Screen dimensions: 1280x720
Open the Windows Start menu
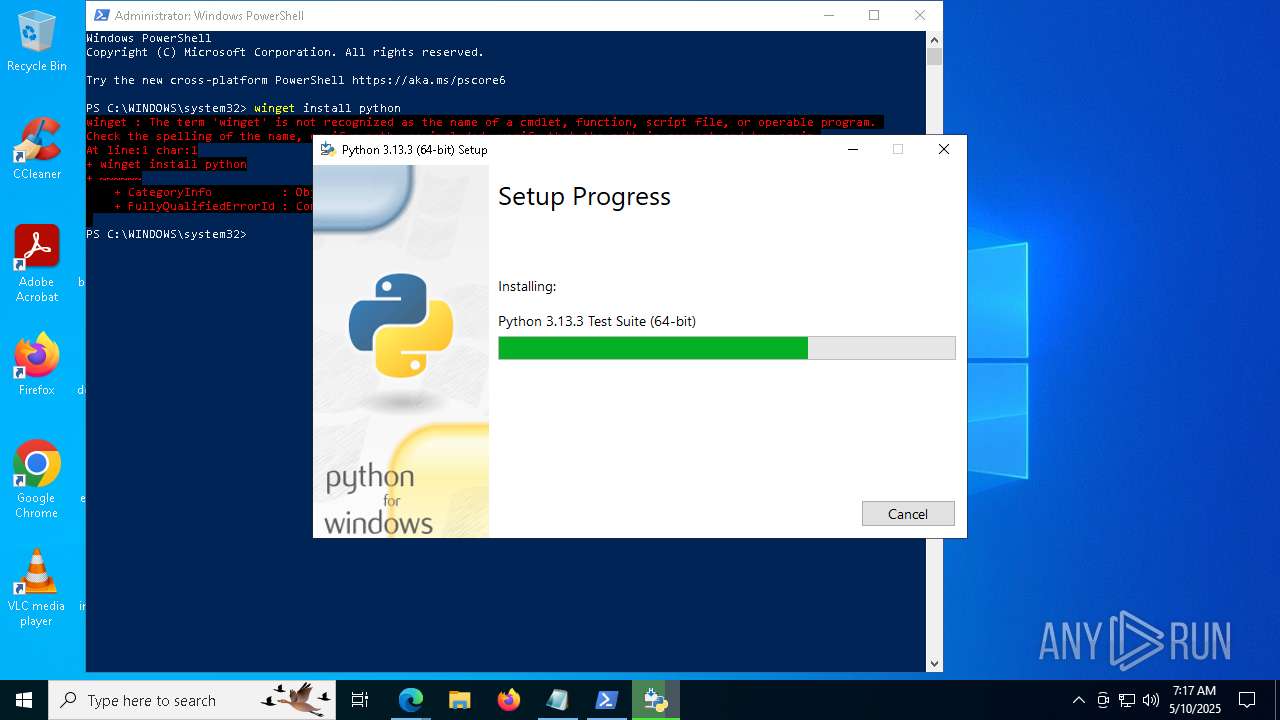click(x=24, y=700)
